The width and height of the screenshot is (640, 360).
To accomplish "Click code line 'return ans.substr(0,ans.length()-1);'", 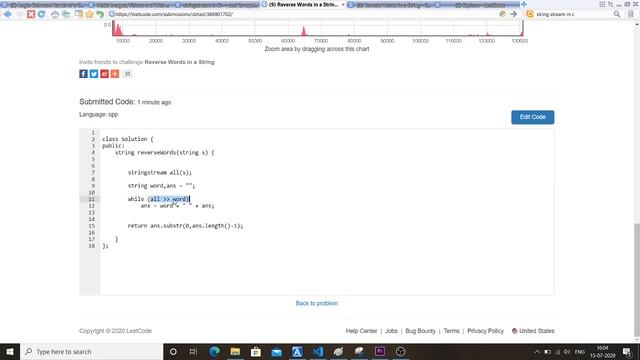I will click(185, 226).
